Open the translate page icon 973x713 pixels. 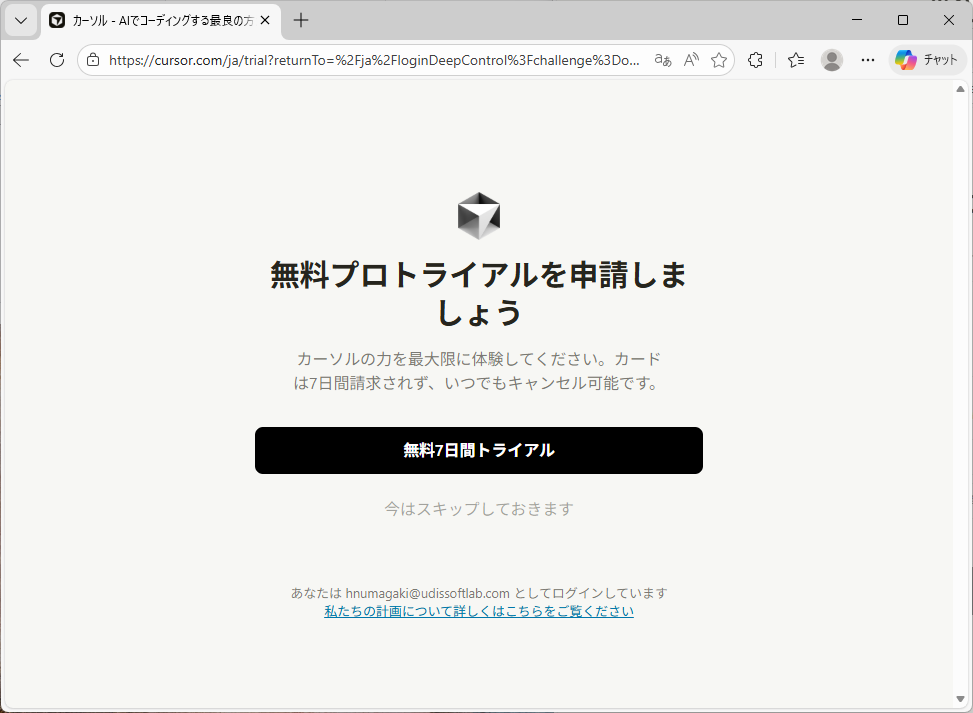pyautogui.click(x=662, y=60)
